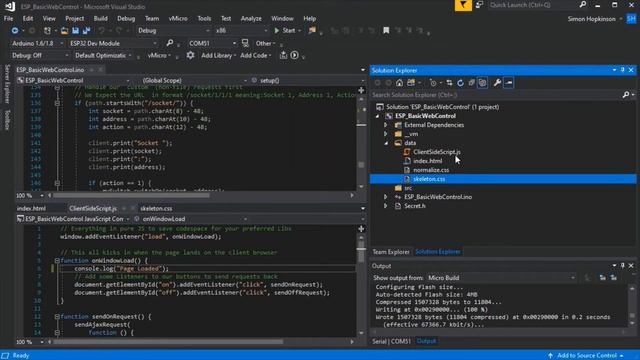Select ClientSideScript.js in Solution Explorer
Viewport: 640px width, 360px height.
point(436,152)
